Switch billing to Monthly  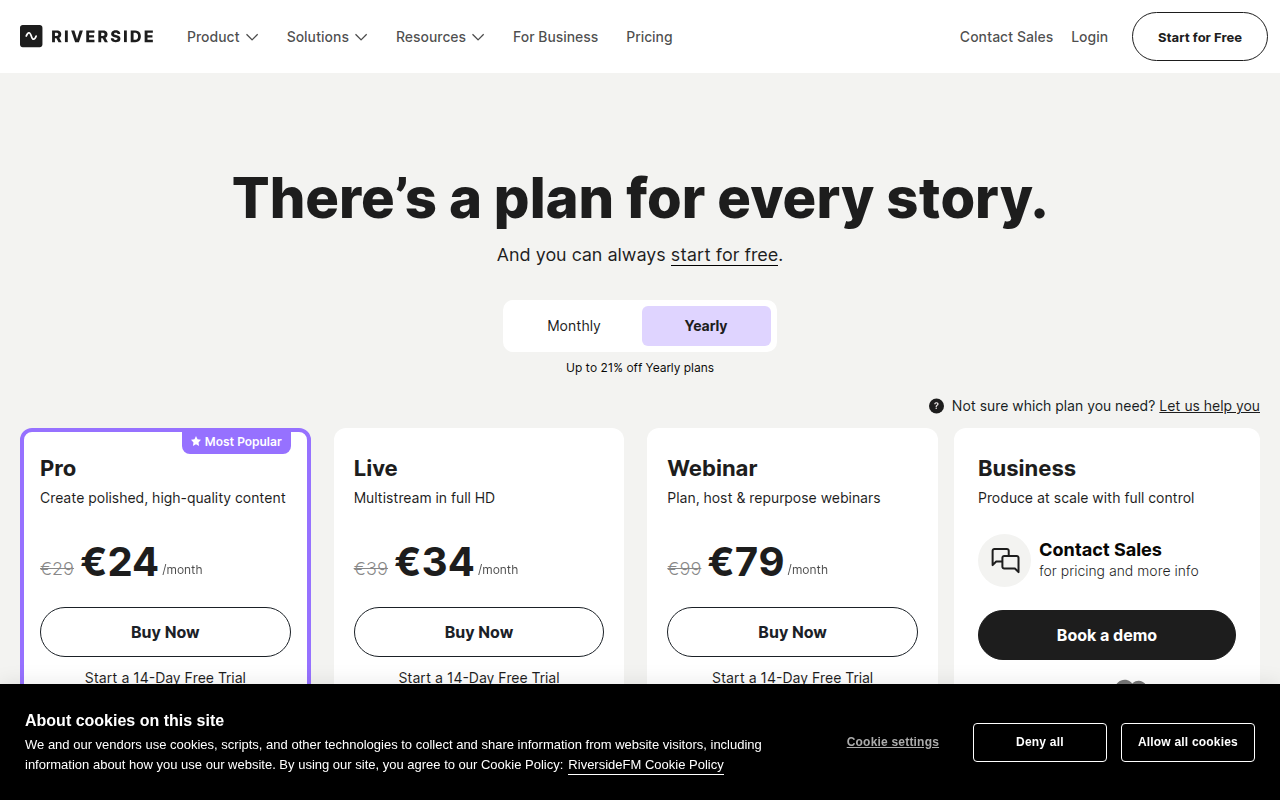tap(573, 326)
